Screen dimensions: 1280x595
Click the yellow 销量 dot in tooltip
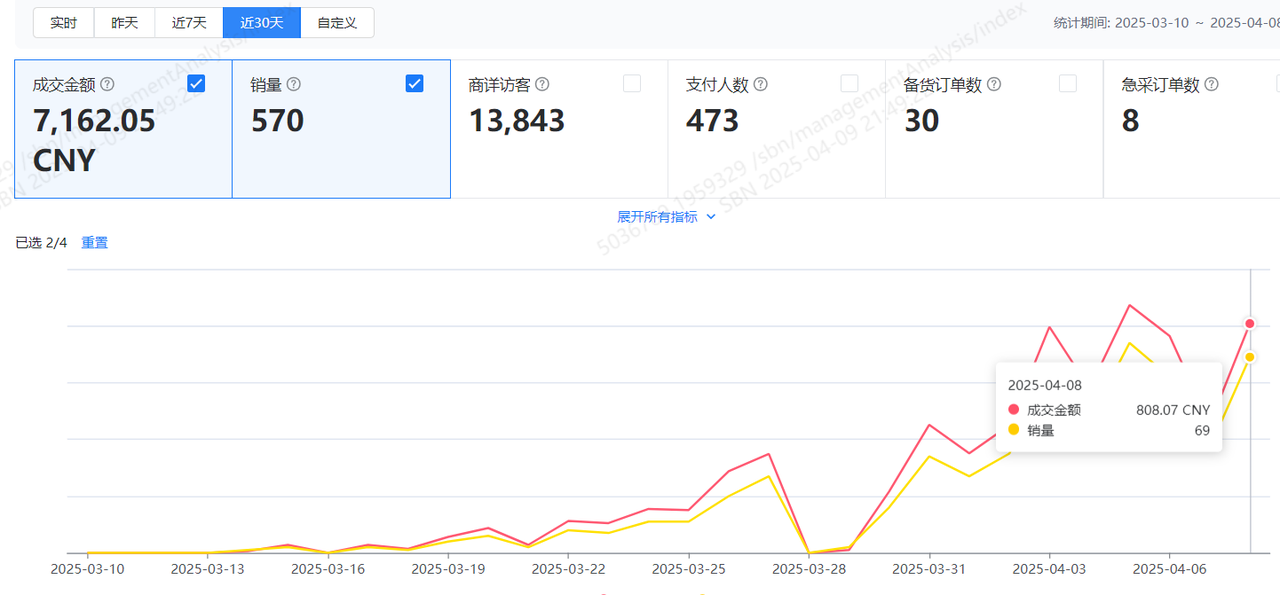pos(1013,430)
